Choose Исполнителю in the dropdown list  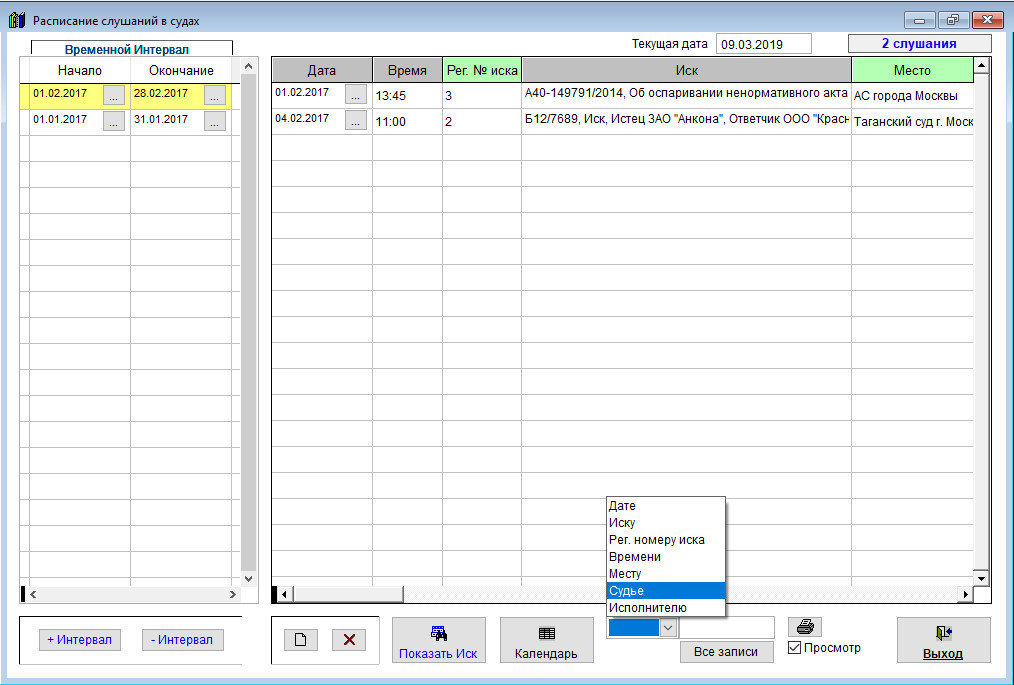point(665,608)
